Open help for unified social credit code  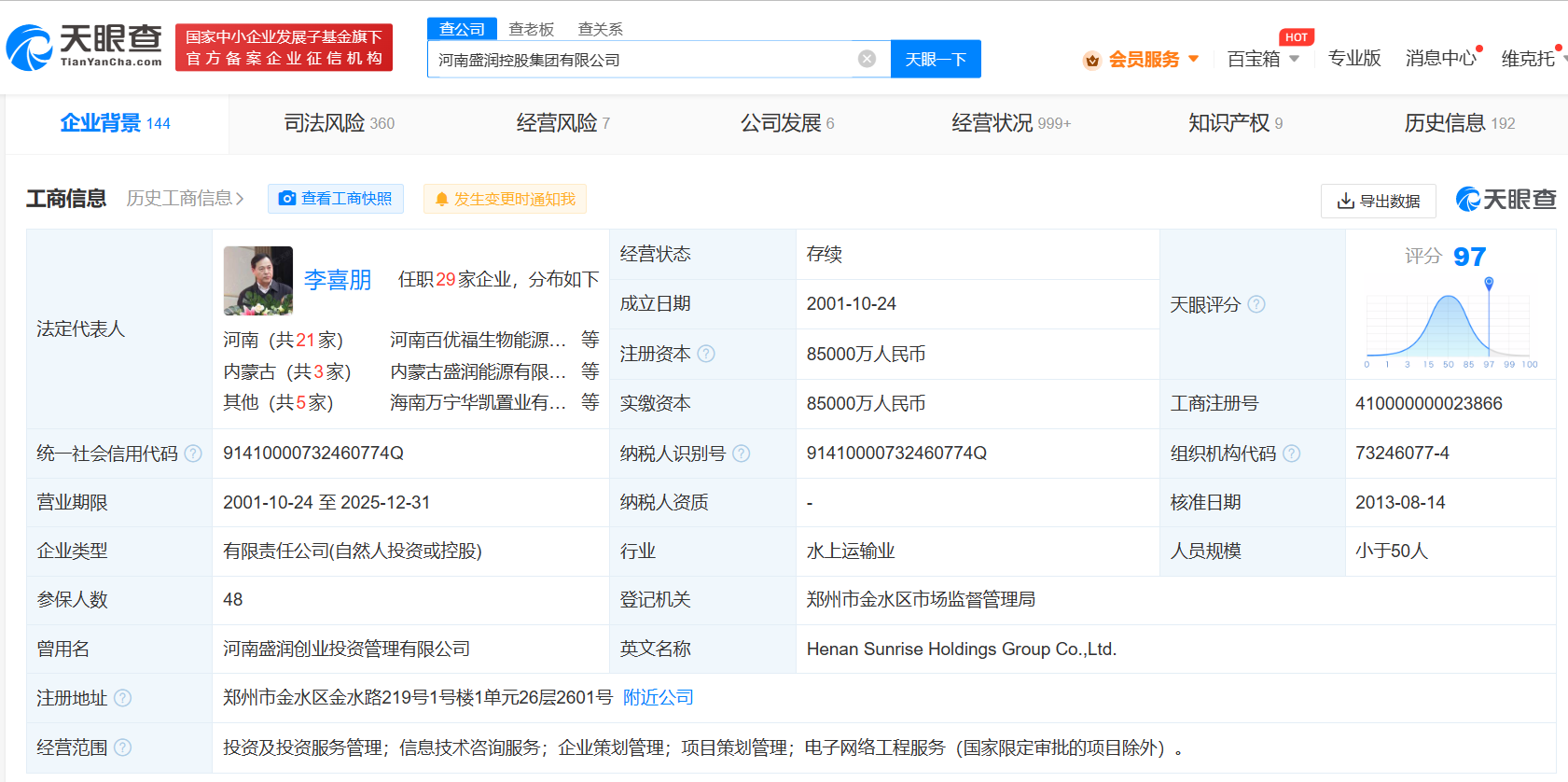(193, 454)
